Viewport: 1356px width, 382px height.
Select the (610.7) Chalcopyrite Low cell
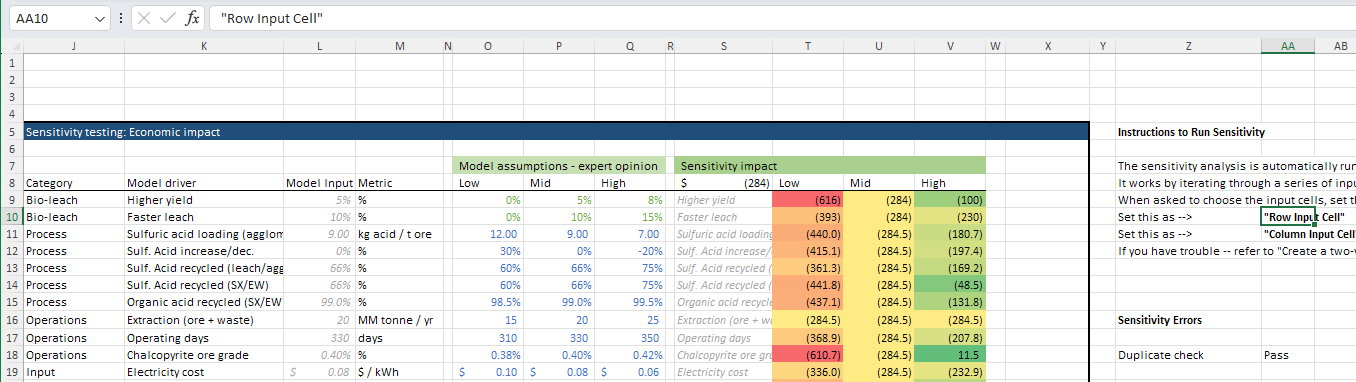(x=807, y=355)
